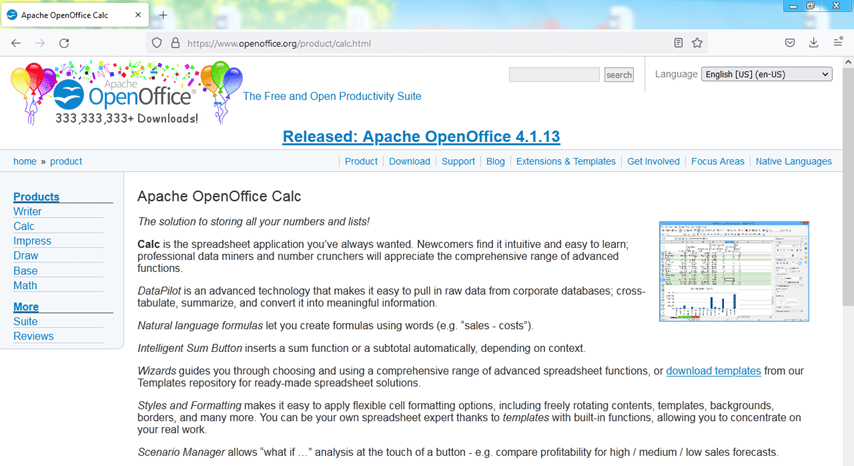Click the browser back arrow
Viewport: 854px width, 466px height.
16,43
